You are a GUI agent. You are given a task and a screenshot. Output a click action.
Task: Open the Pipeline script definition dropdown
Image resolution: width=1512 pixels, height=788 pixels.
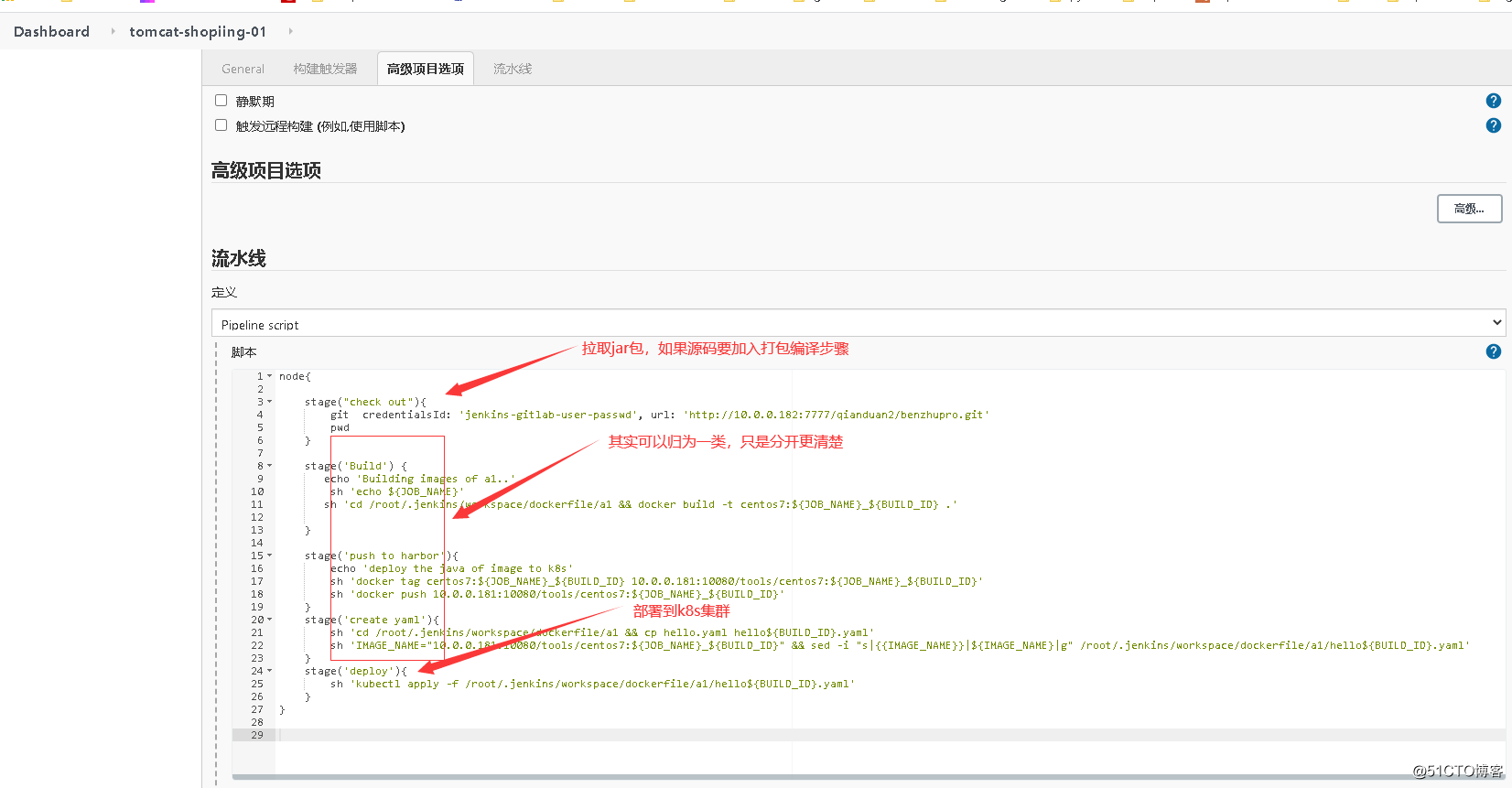[x=859, y=323]
